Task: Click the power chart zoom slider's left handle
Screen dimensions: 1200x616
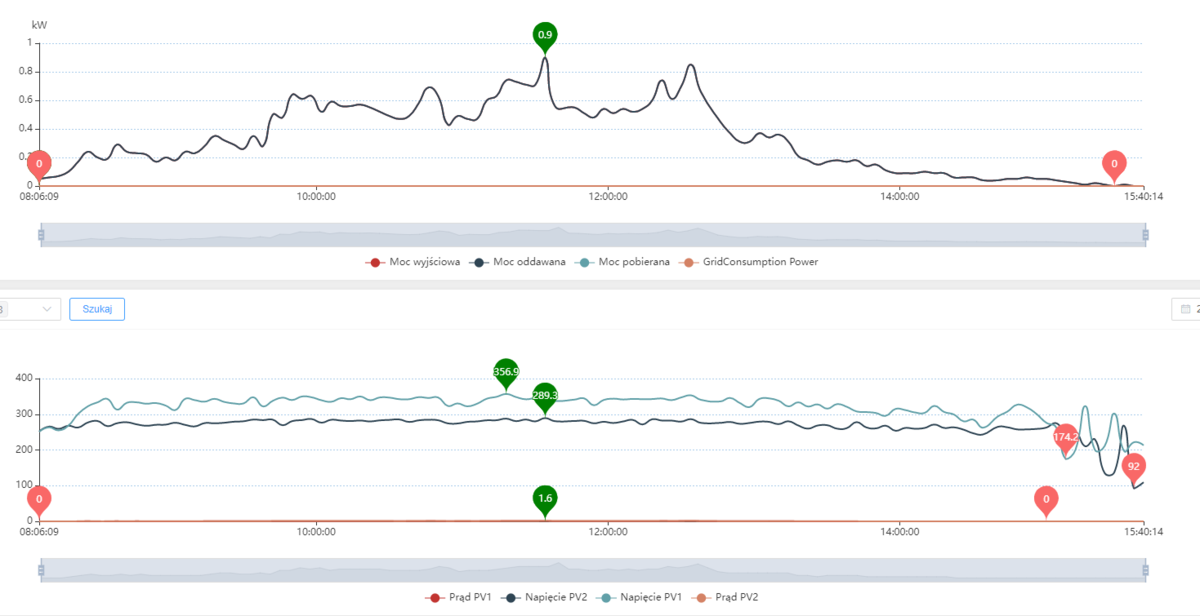Action: coord(41,235)
